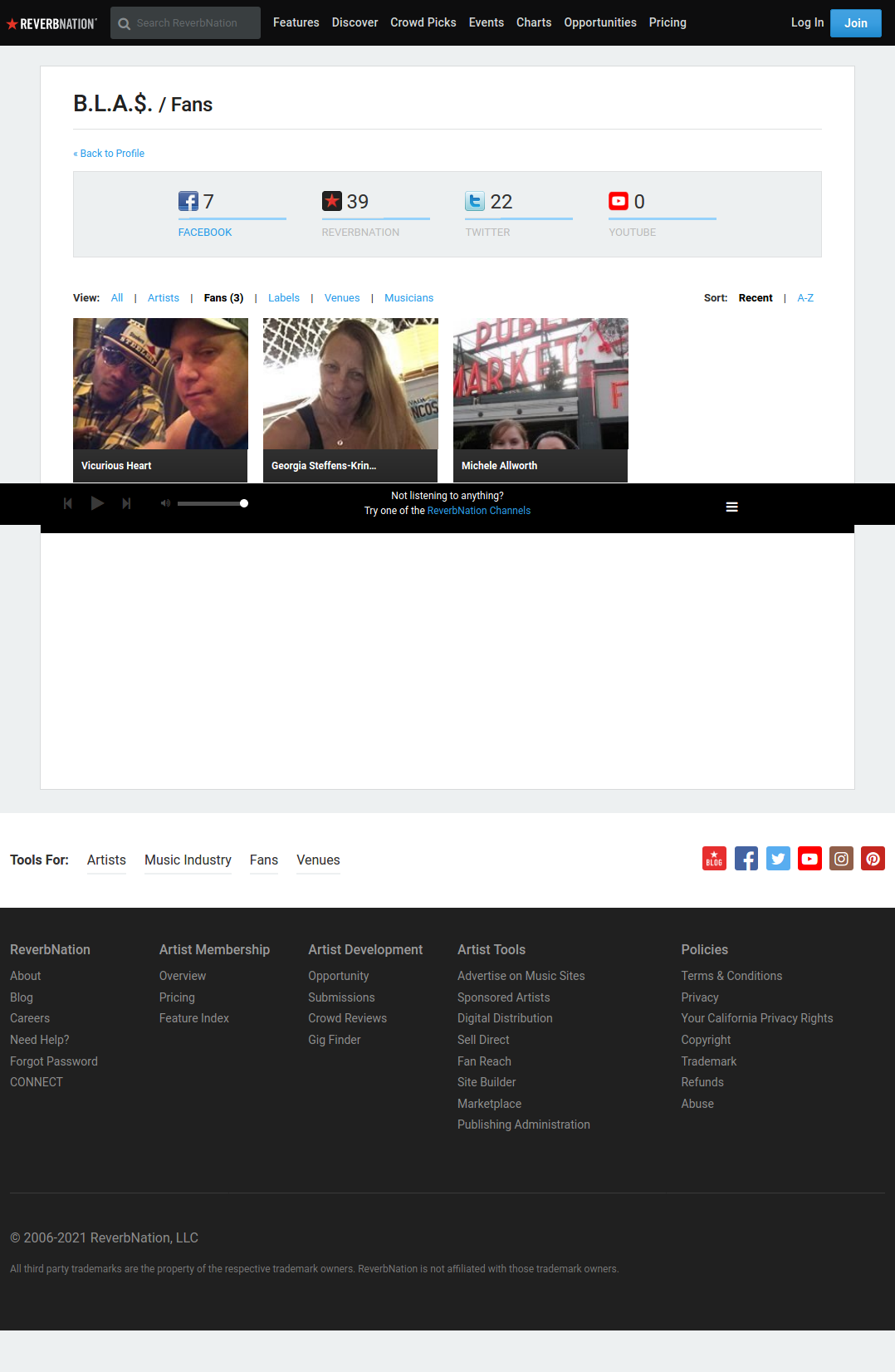View All connections filter

tap(117, 298)
